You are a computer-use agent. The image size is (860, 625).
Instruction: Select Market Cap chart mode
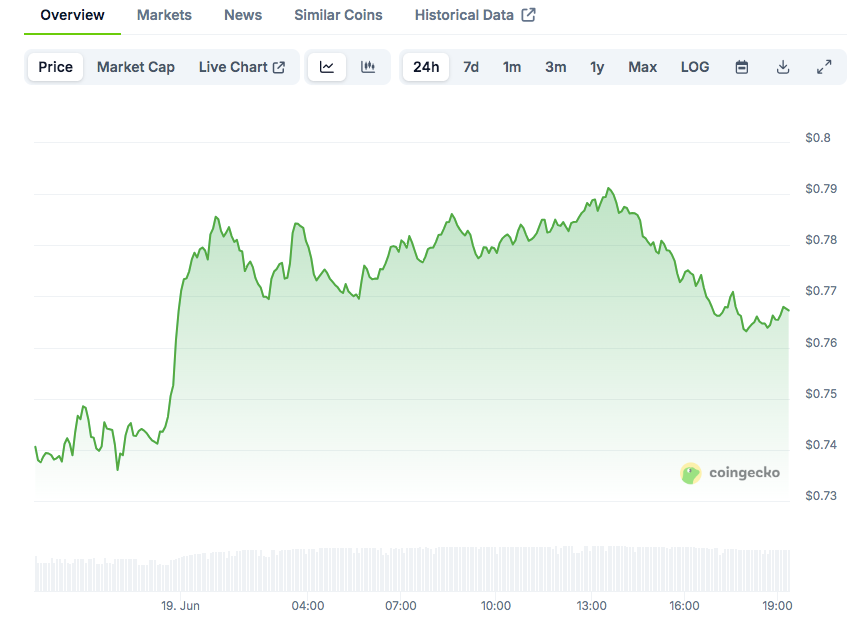point(136,67)
